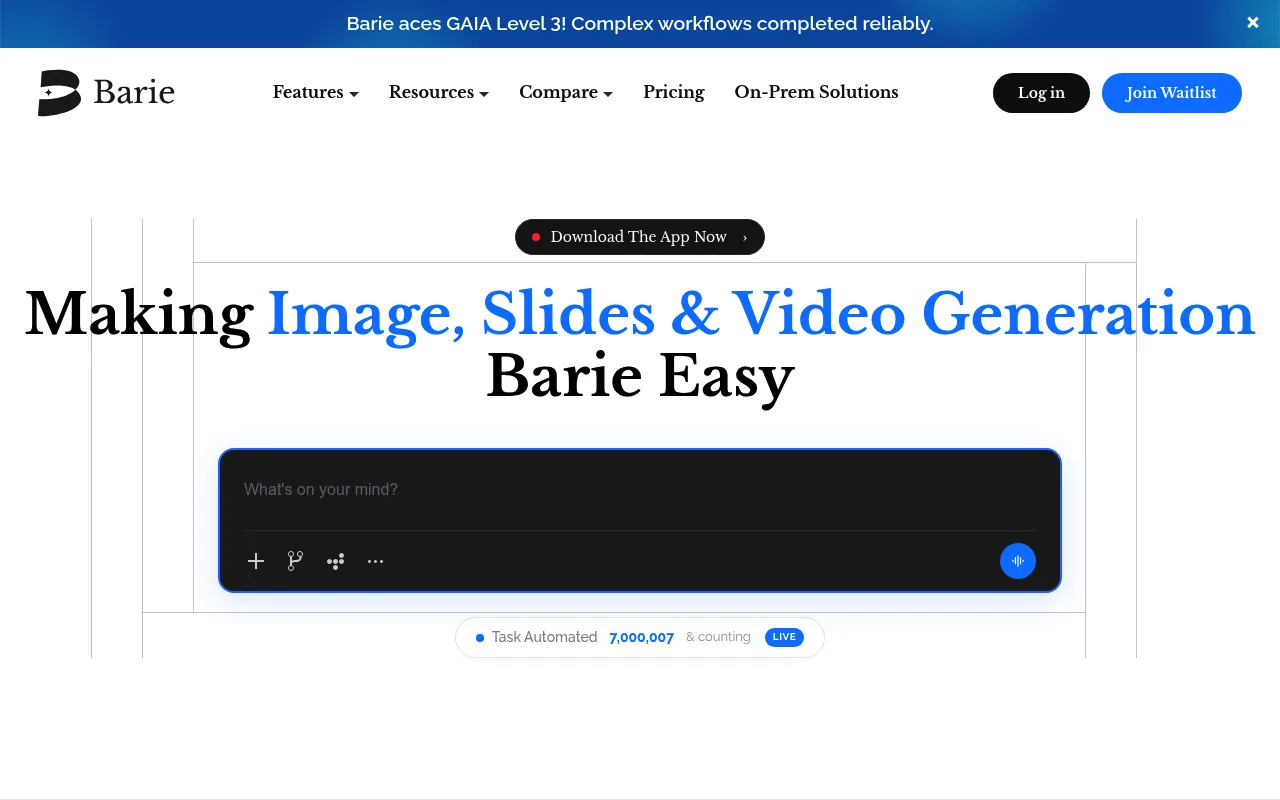Expand the Resources dropdown menu
This screenshot has height=800, width=1280.
click(x=439, y=92)
